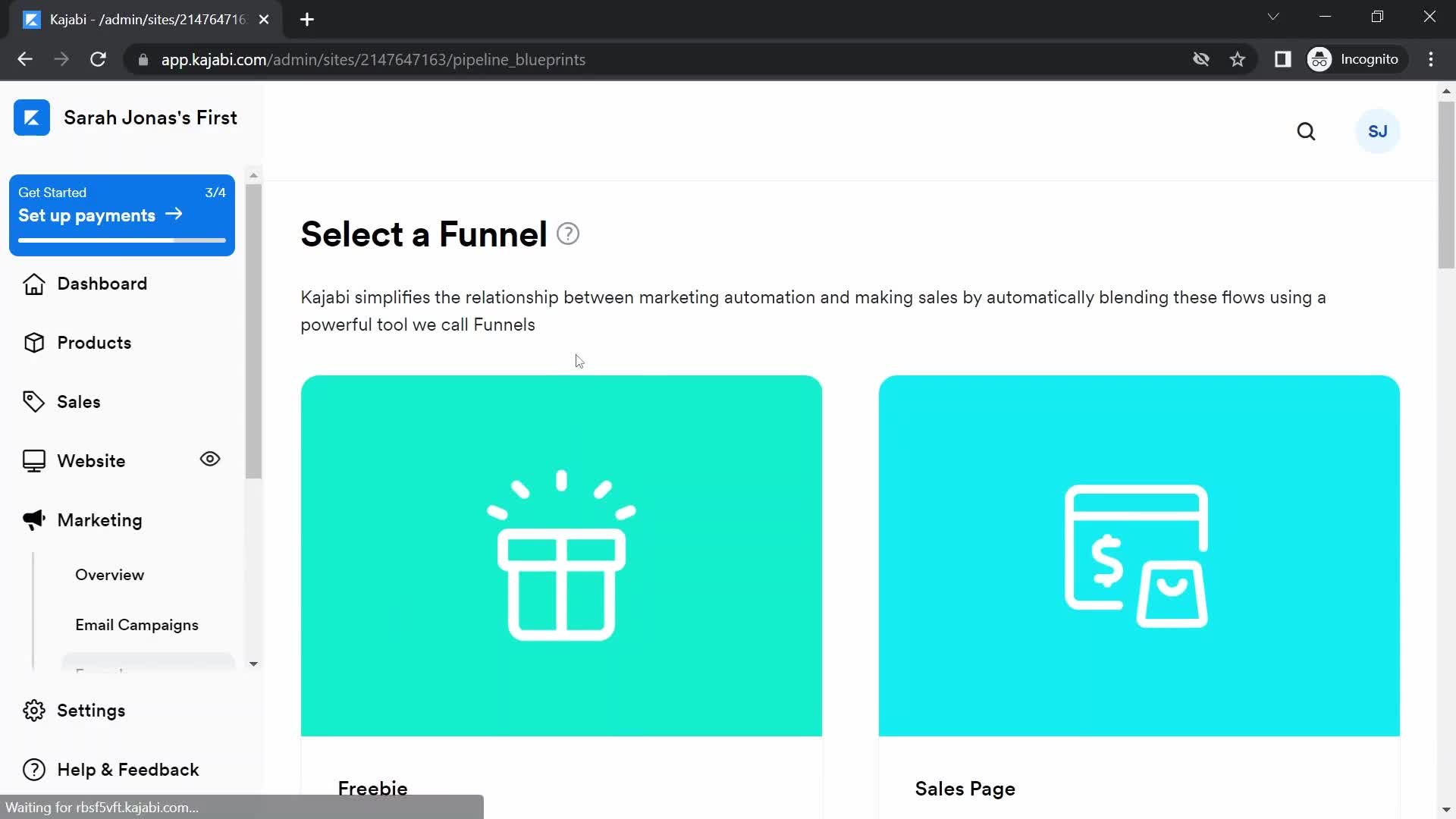Screen dimensions: 1456x819
Task: Click the Freebie funnel title
Action: coord(373,789)
